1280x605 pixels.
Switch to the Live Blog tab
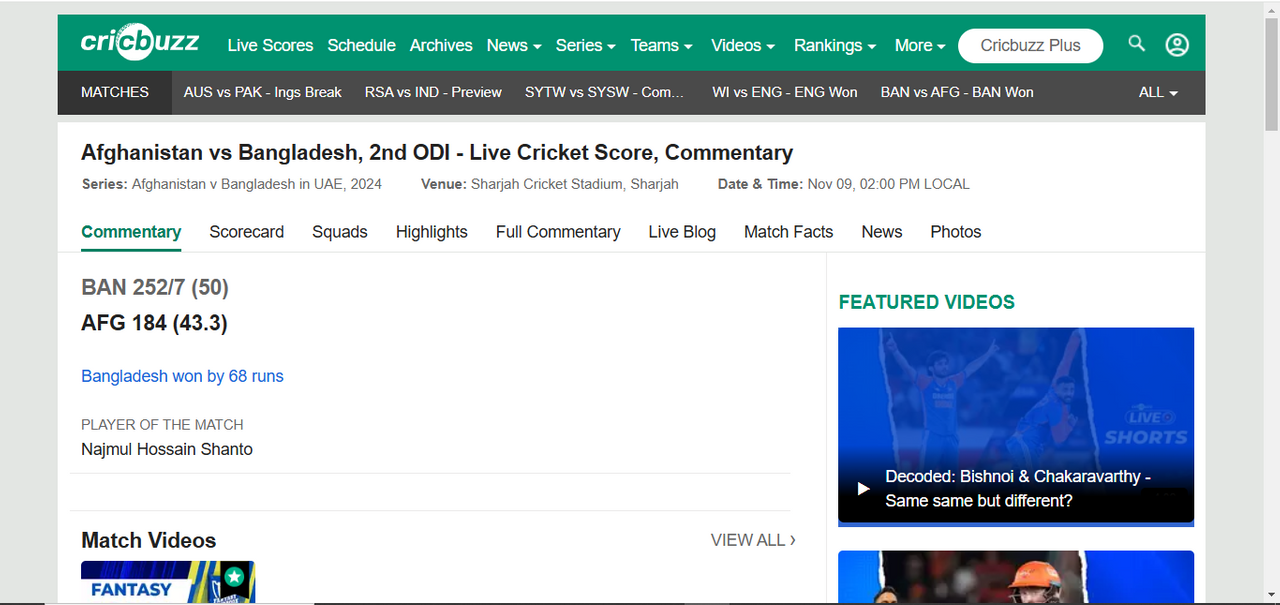coord(682,232)
